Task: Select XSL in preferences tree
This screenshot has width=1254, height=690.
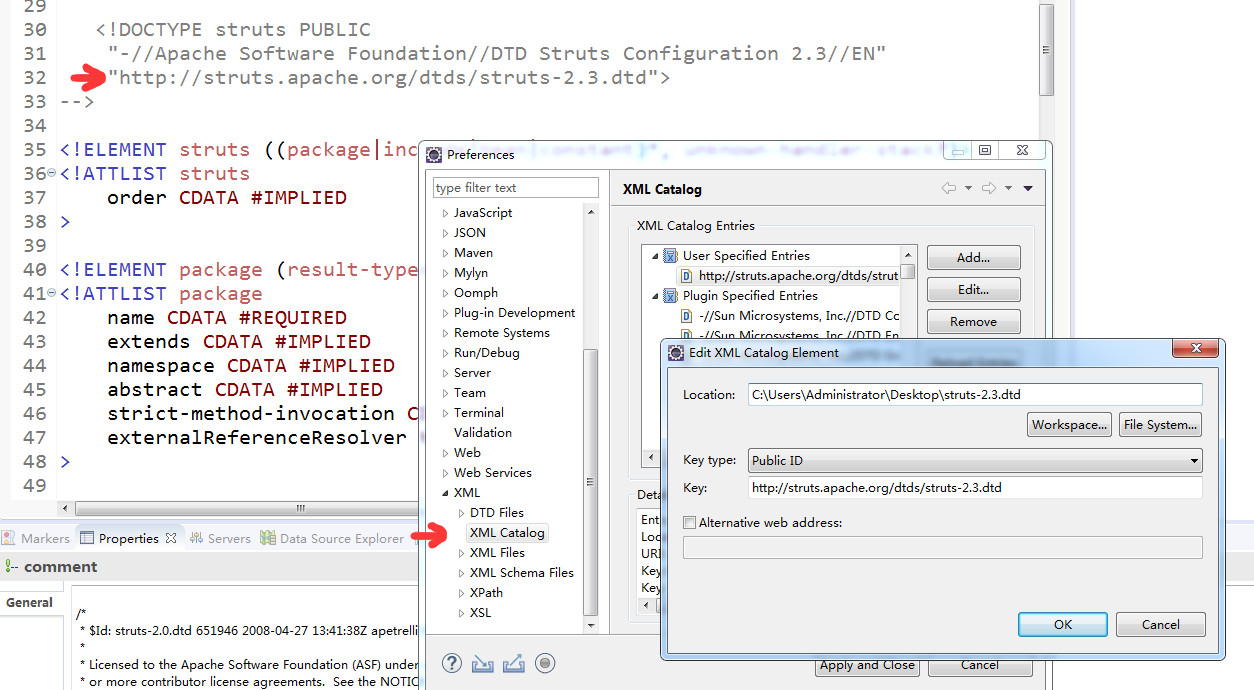Action: click(x=480, y=613)
